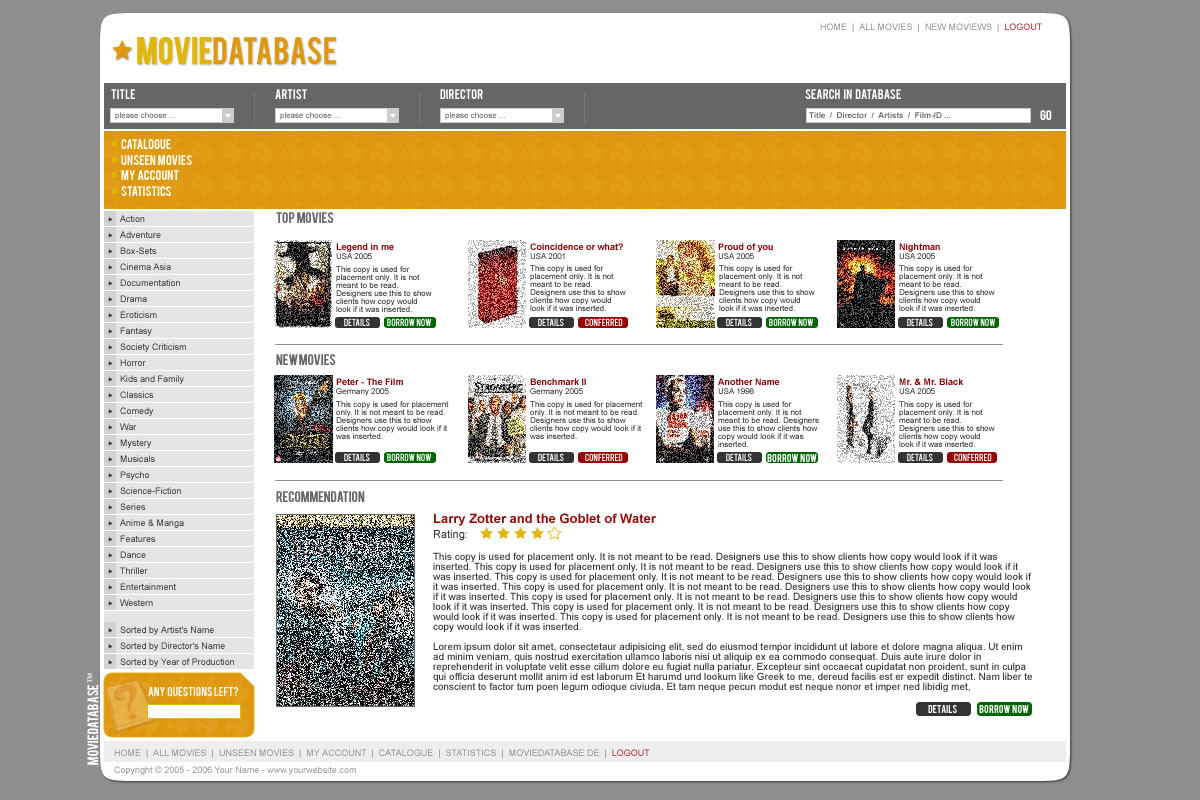Open the Title dropdown
The width and height of the screenshot is (1200, 800).
click(172, 115)
